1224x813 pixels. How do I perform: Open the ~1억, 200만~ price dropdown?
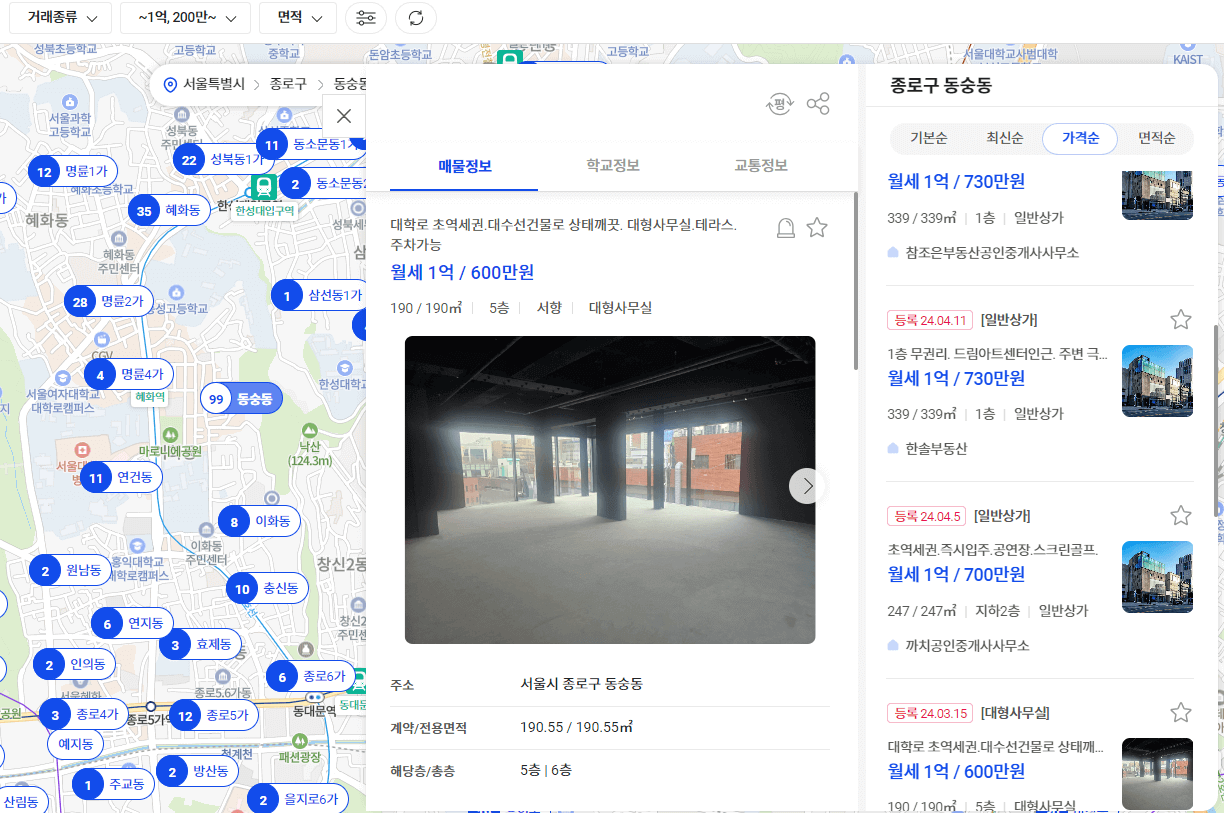point(184,17)
